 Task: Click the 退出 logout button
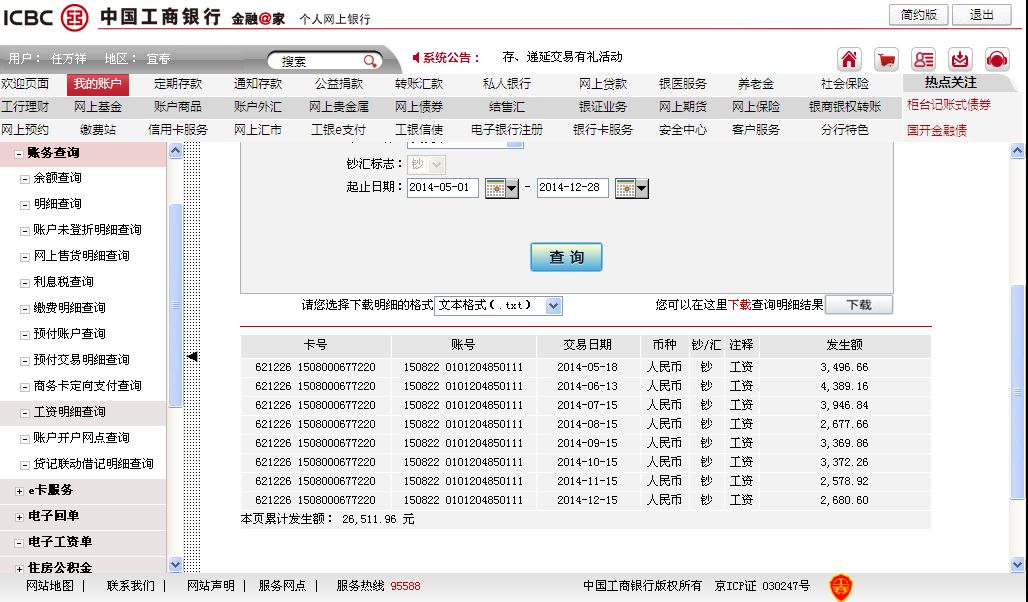(981, 15)
